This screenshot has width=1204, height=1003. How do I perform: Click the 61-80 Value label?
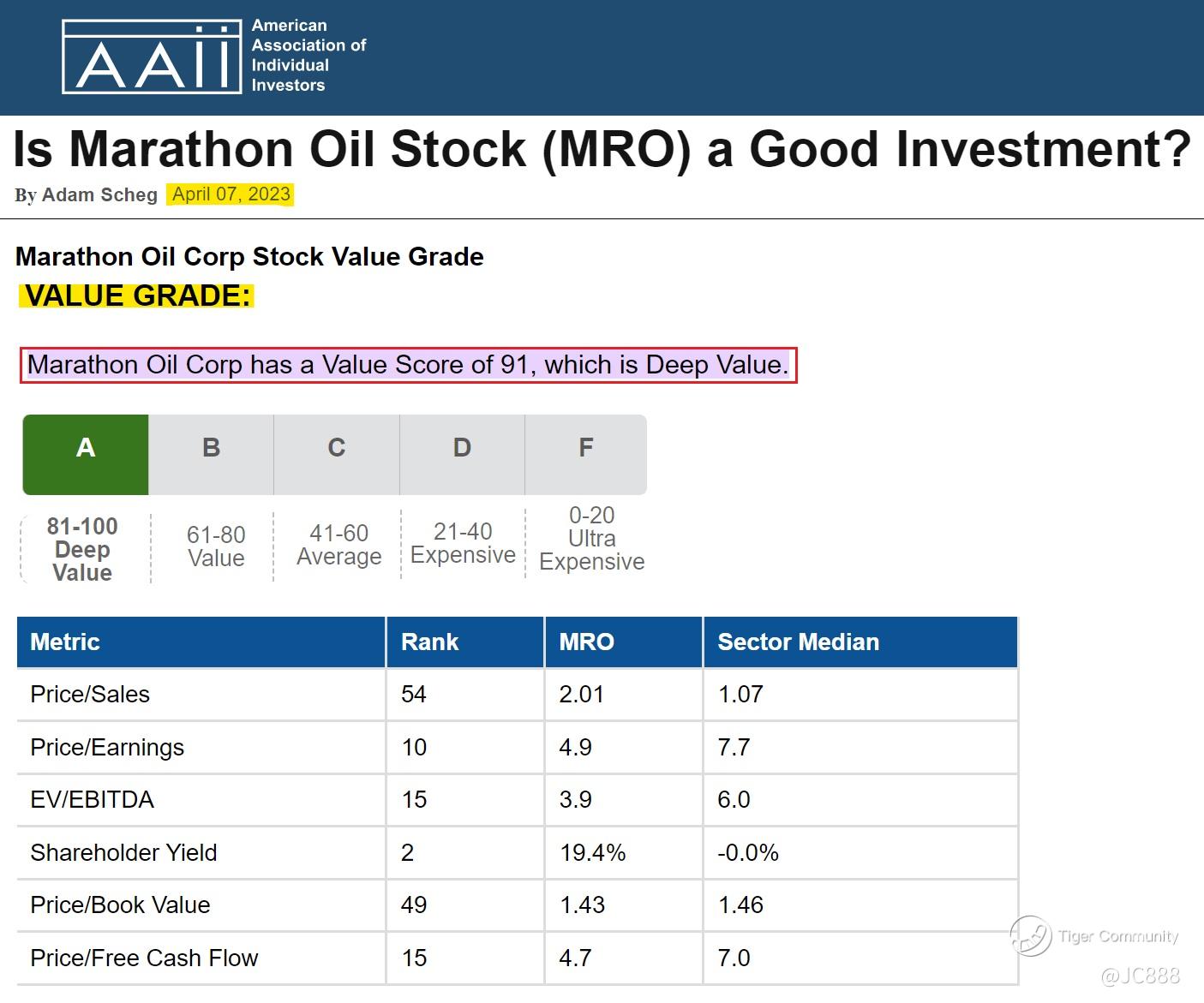coord(216,546)
